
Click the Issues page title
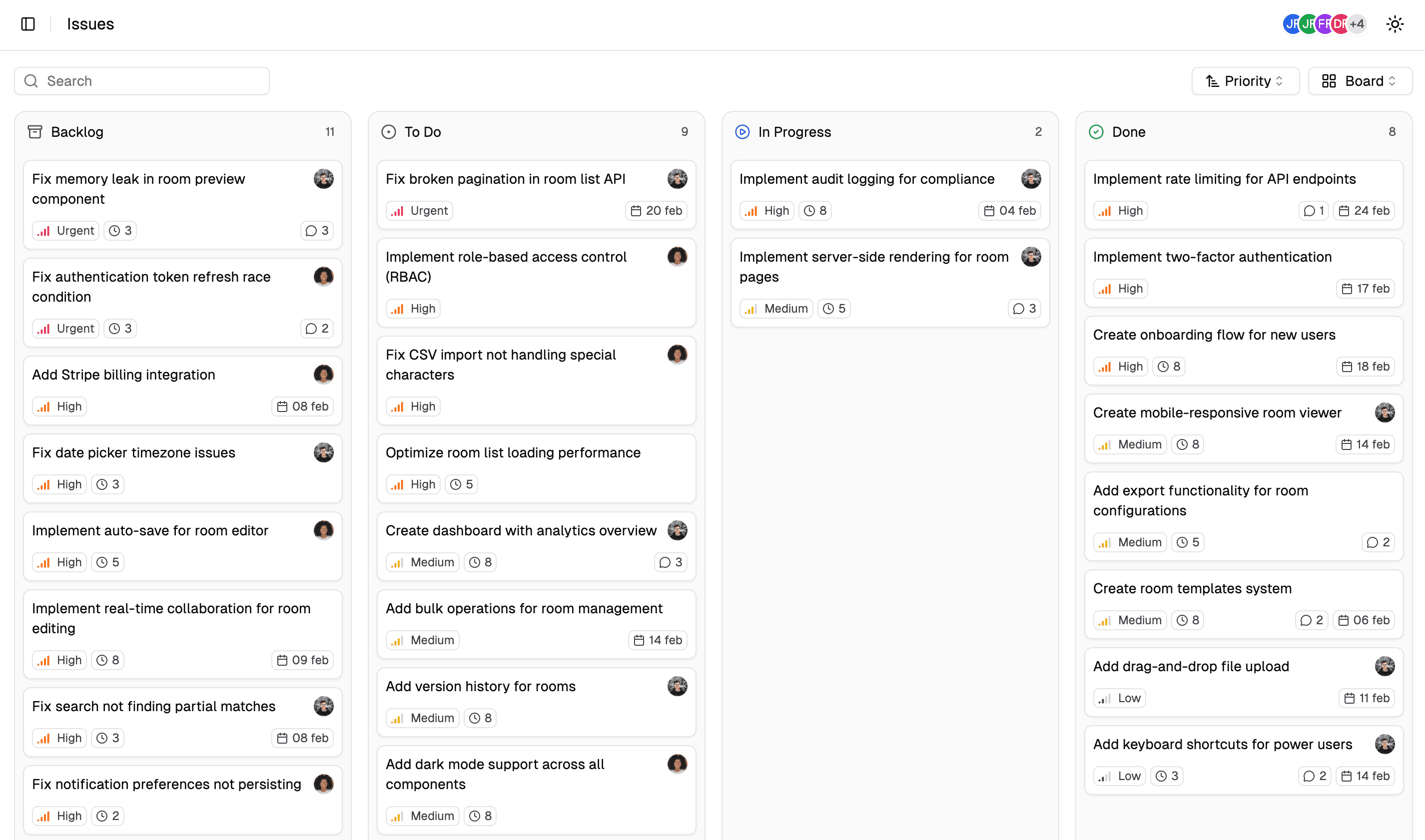(x=89, y=24)
